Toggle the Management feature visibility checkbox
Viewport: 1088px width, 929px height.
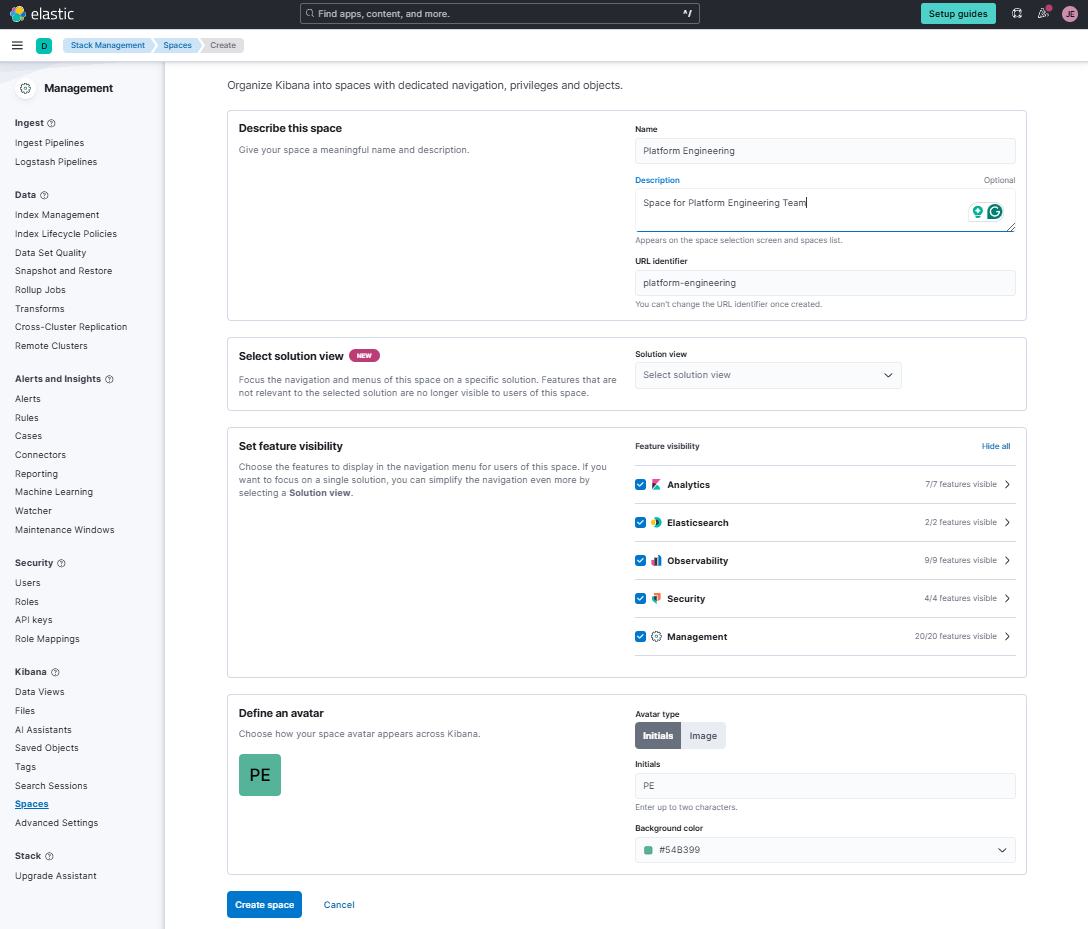pyautogui.click(x=640, y=637)
